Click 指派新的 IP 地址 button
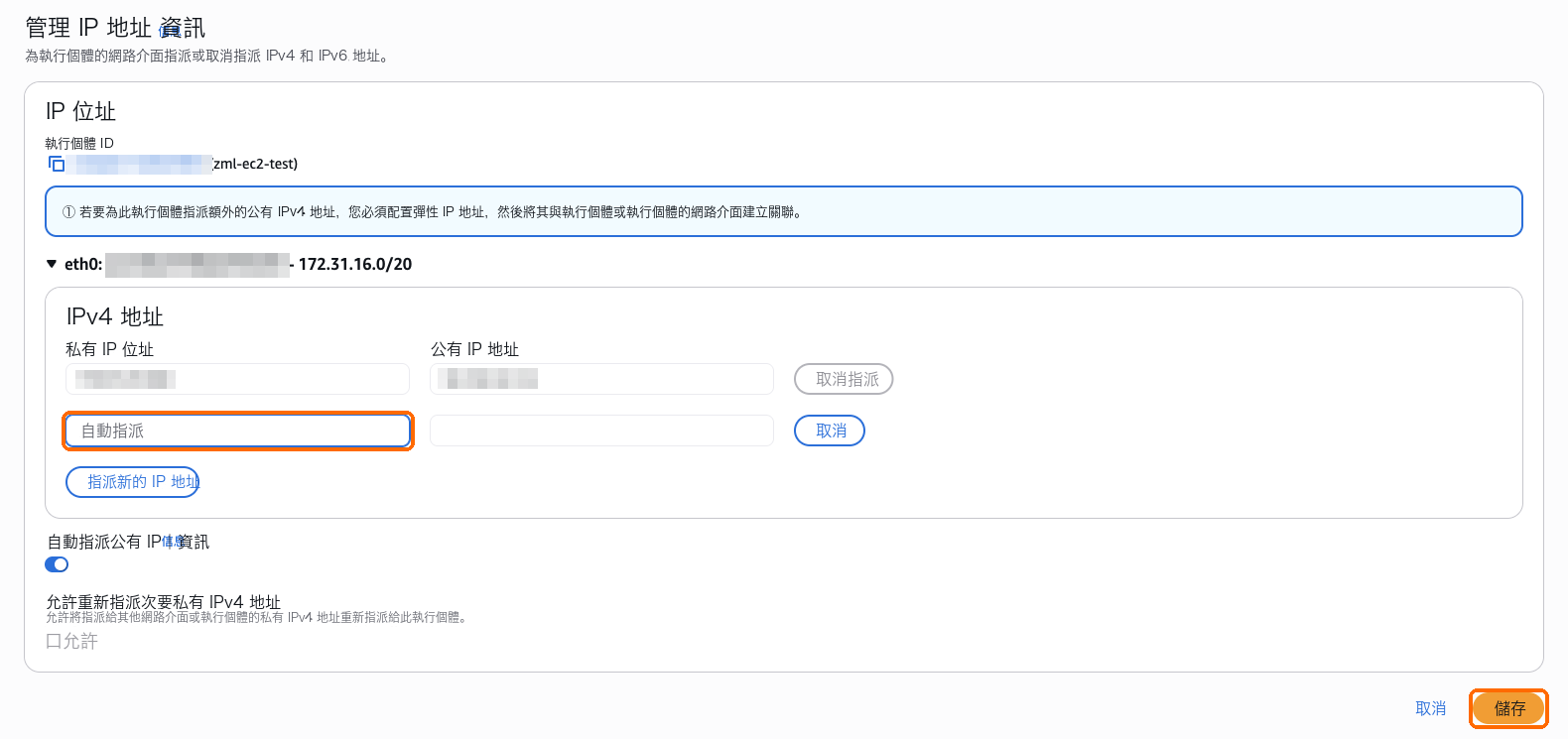The width and height of the screenshot is (1568, 739). click(133, 482)
